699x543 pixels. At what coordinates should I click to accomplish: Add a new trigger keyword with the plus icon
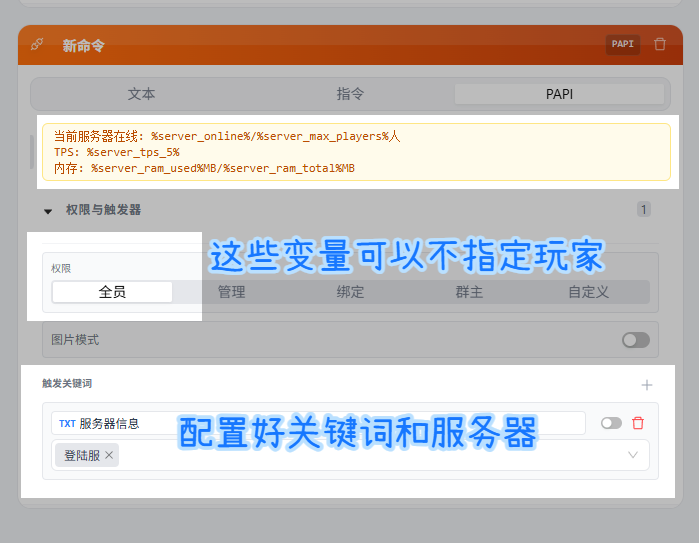pyautogui.click(x=646, y=385)
